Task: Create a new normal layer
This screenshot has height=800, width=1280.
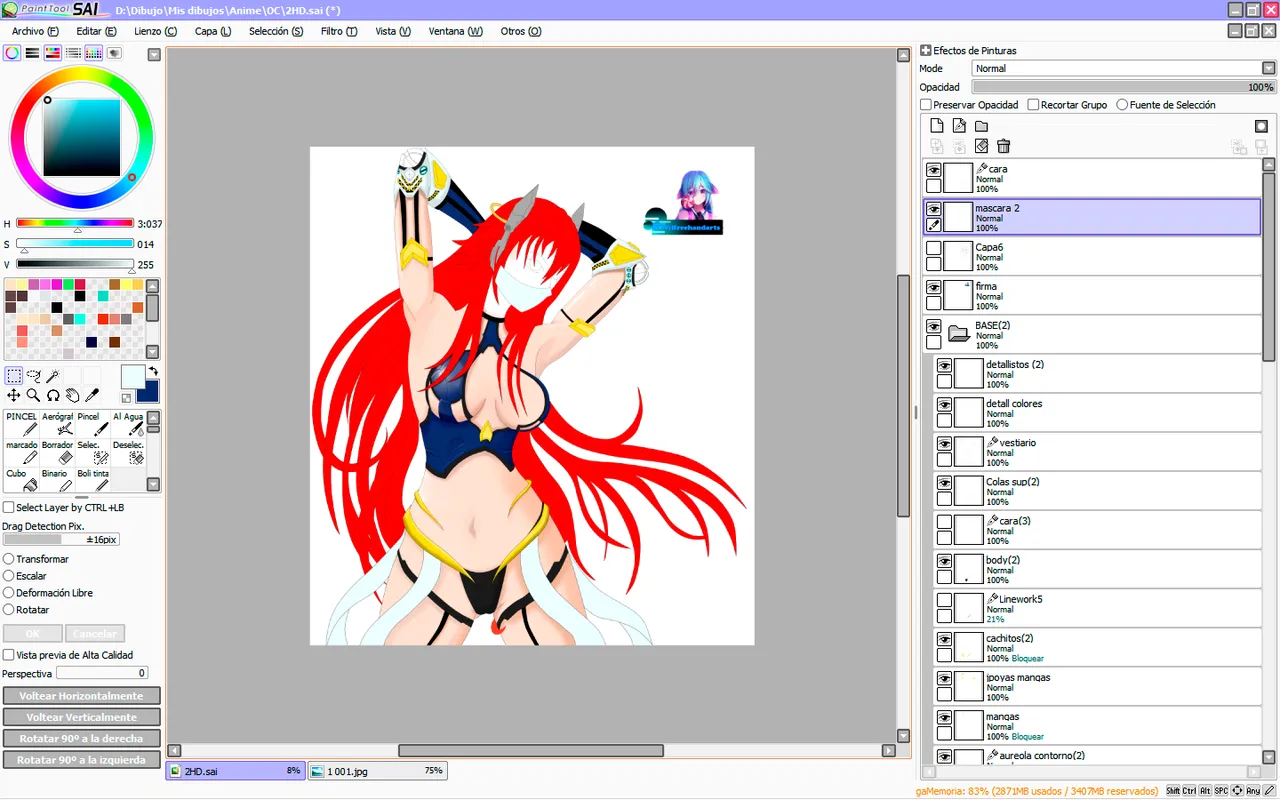Action: (x=937, y=126)
